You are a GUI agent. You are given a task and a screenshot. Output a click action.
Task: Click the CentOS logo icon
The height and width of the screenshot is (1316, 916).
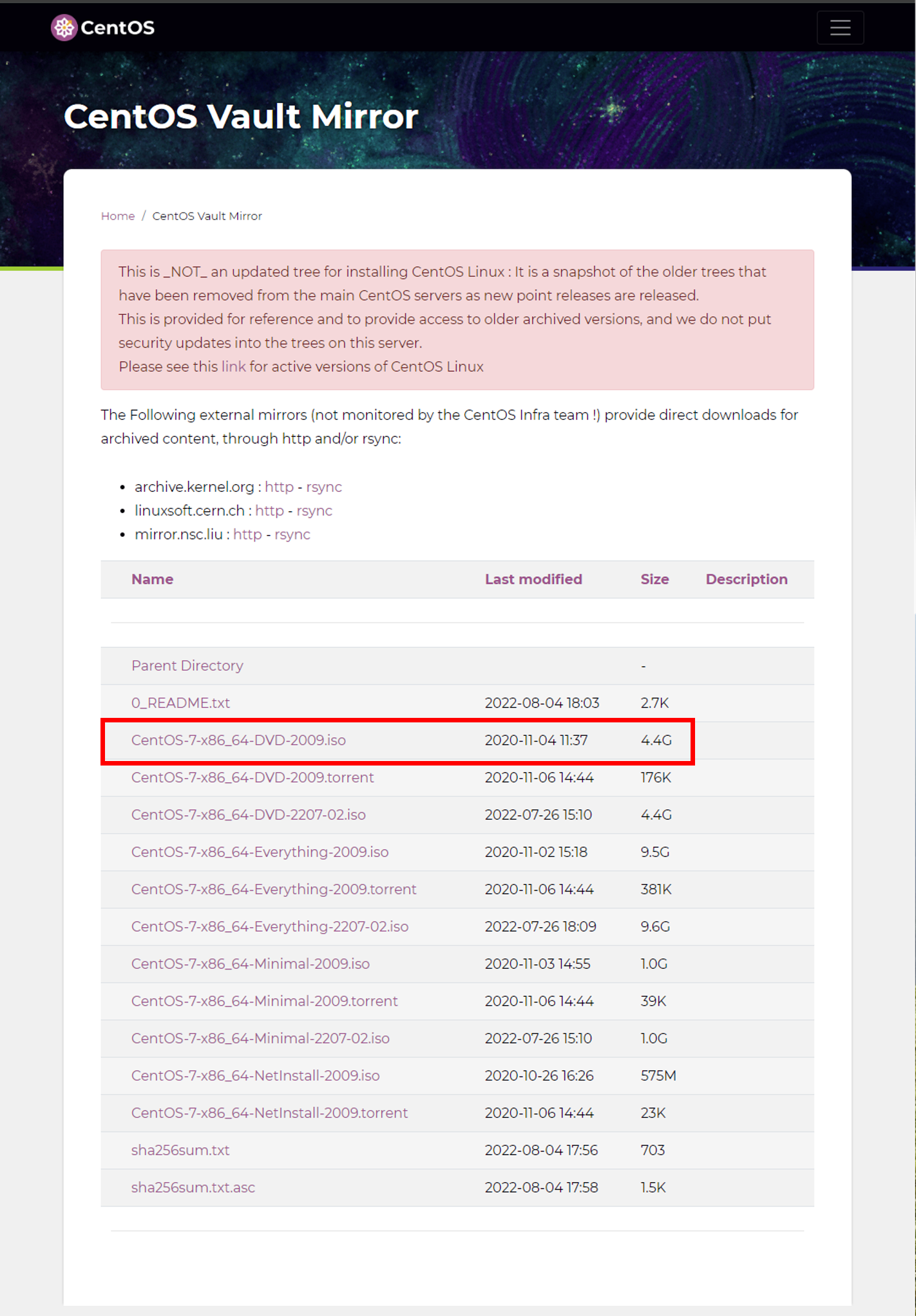tap(64, 28)
